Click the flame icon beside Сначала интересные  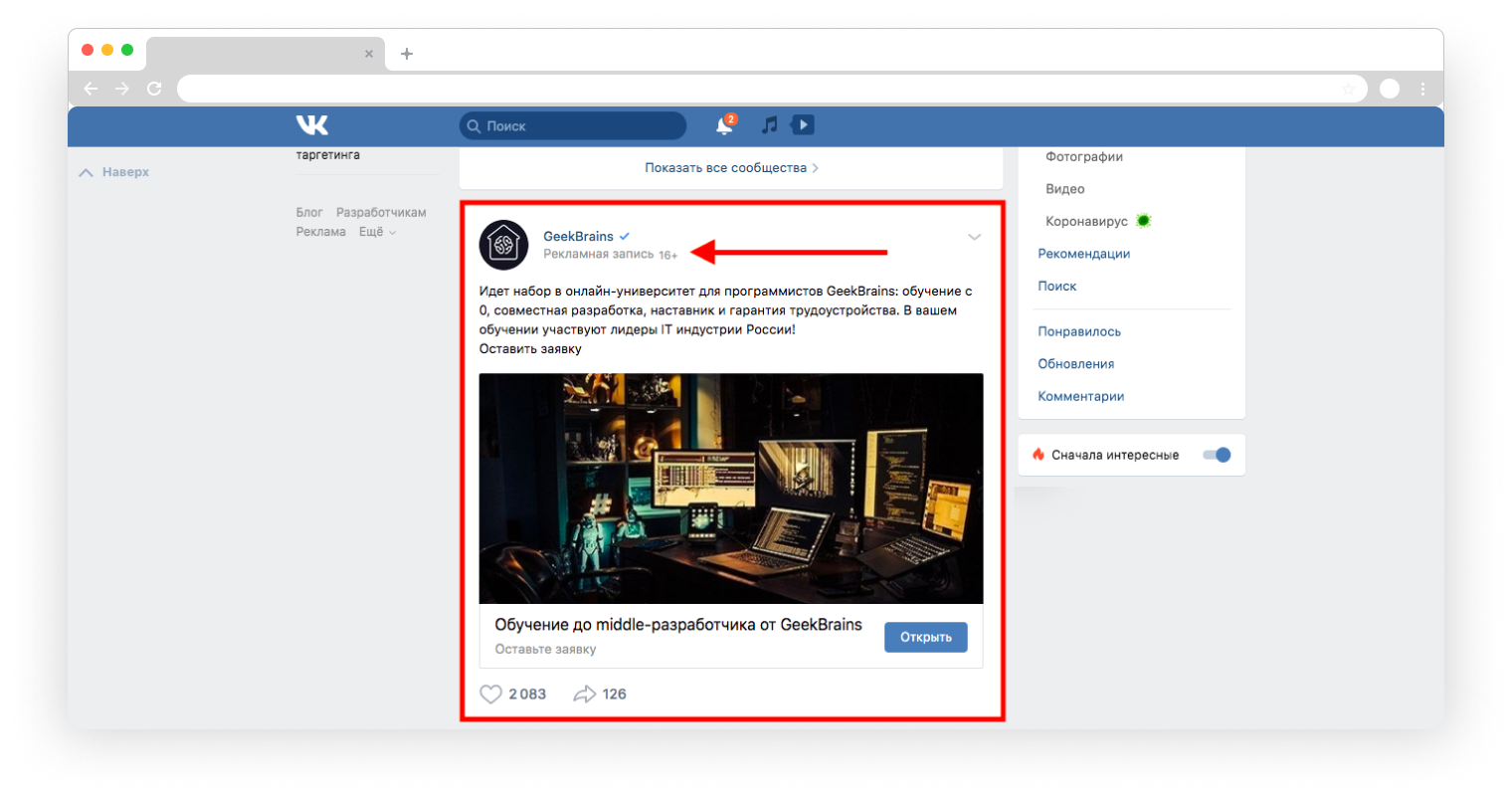click(1039, 455)
